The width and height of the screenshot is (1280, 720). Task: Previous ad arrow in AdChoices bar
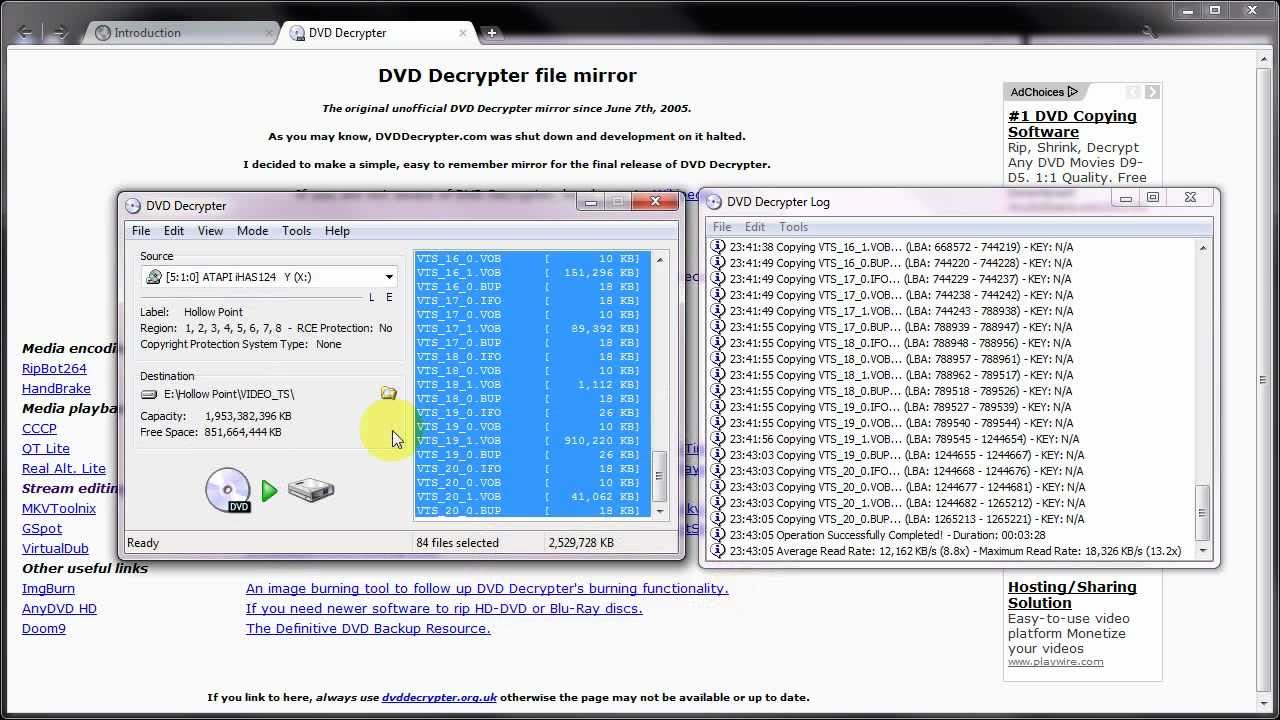(x=1133, y=92)
